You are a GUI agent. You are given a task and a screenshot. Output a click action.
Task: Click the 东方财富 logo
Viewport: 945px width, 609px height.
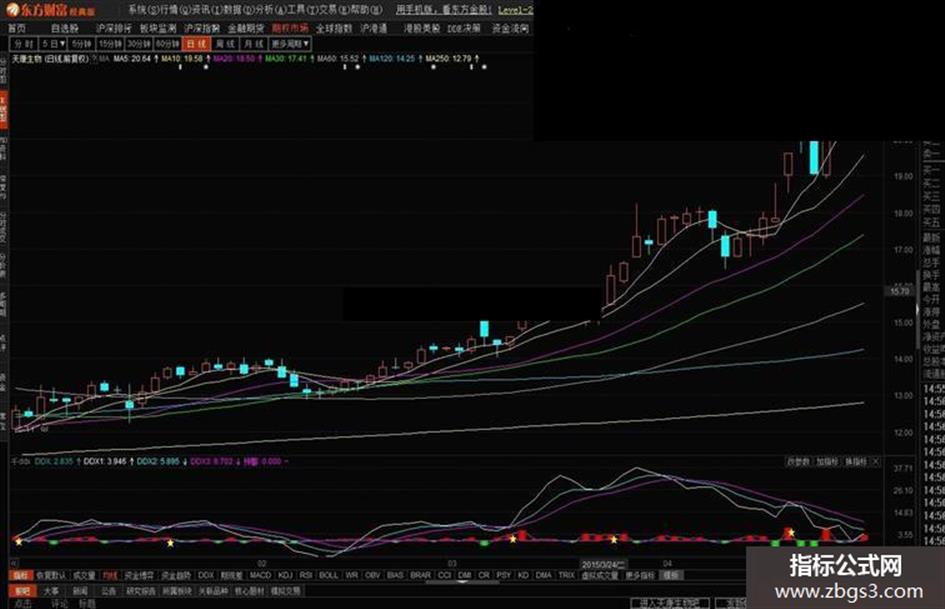click(x=51, y=10)
